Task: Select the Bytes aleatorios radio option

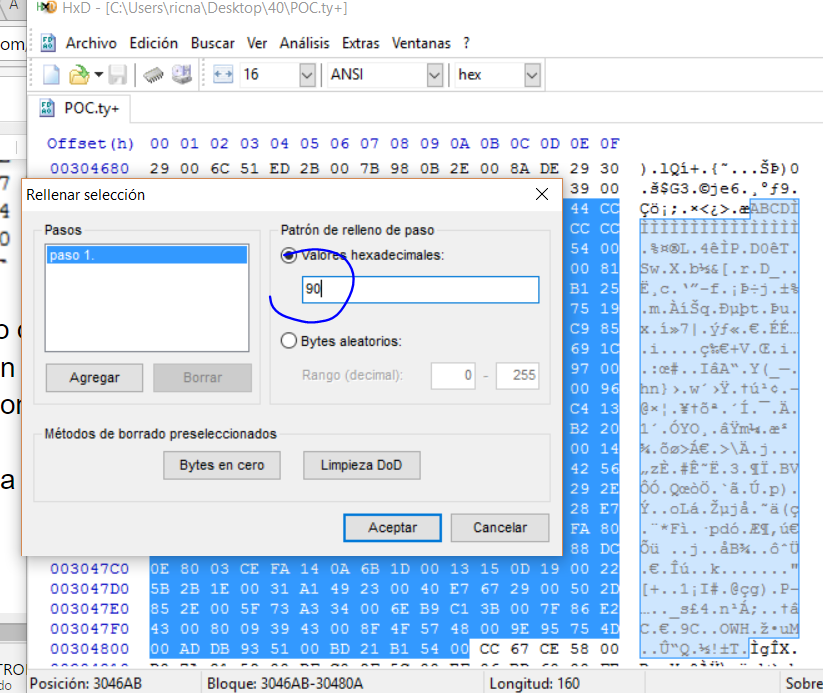Action: (289, 341)
